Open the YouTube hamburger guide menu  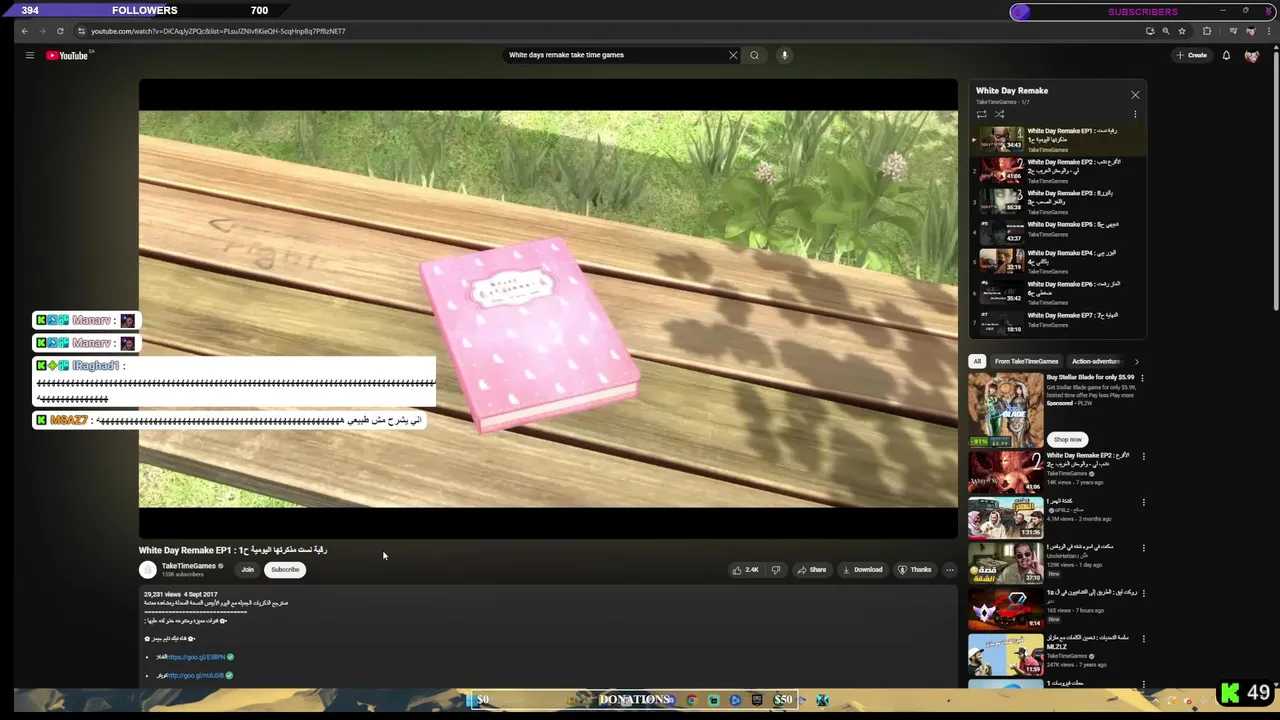[30, 55]
